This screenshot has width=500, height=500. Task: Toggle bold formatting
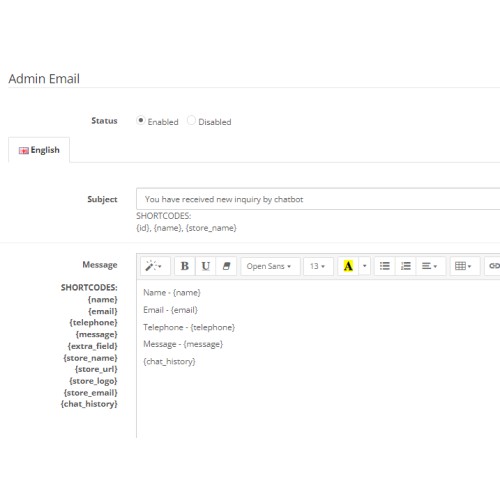point(185,266)
